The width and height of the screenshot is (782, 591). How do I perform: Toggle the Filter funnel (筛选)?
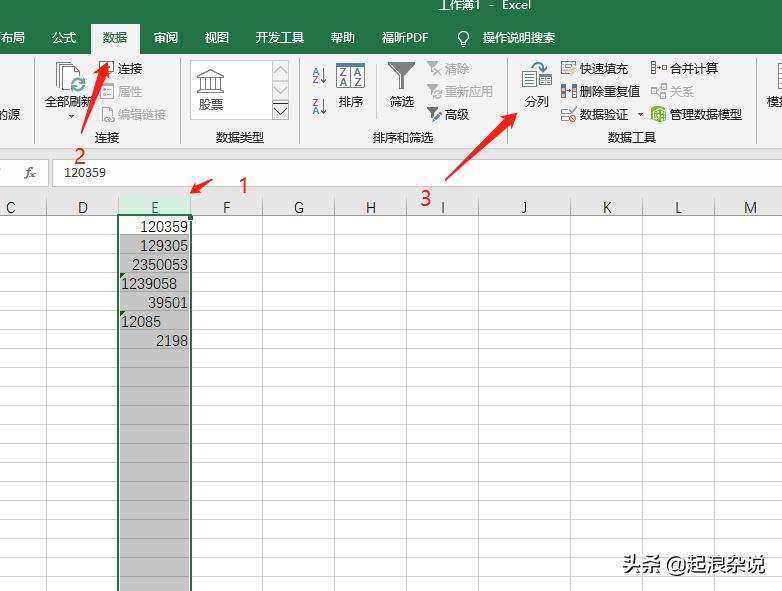(401, 85)
